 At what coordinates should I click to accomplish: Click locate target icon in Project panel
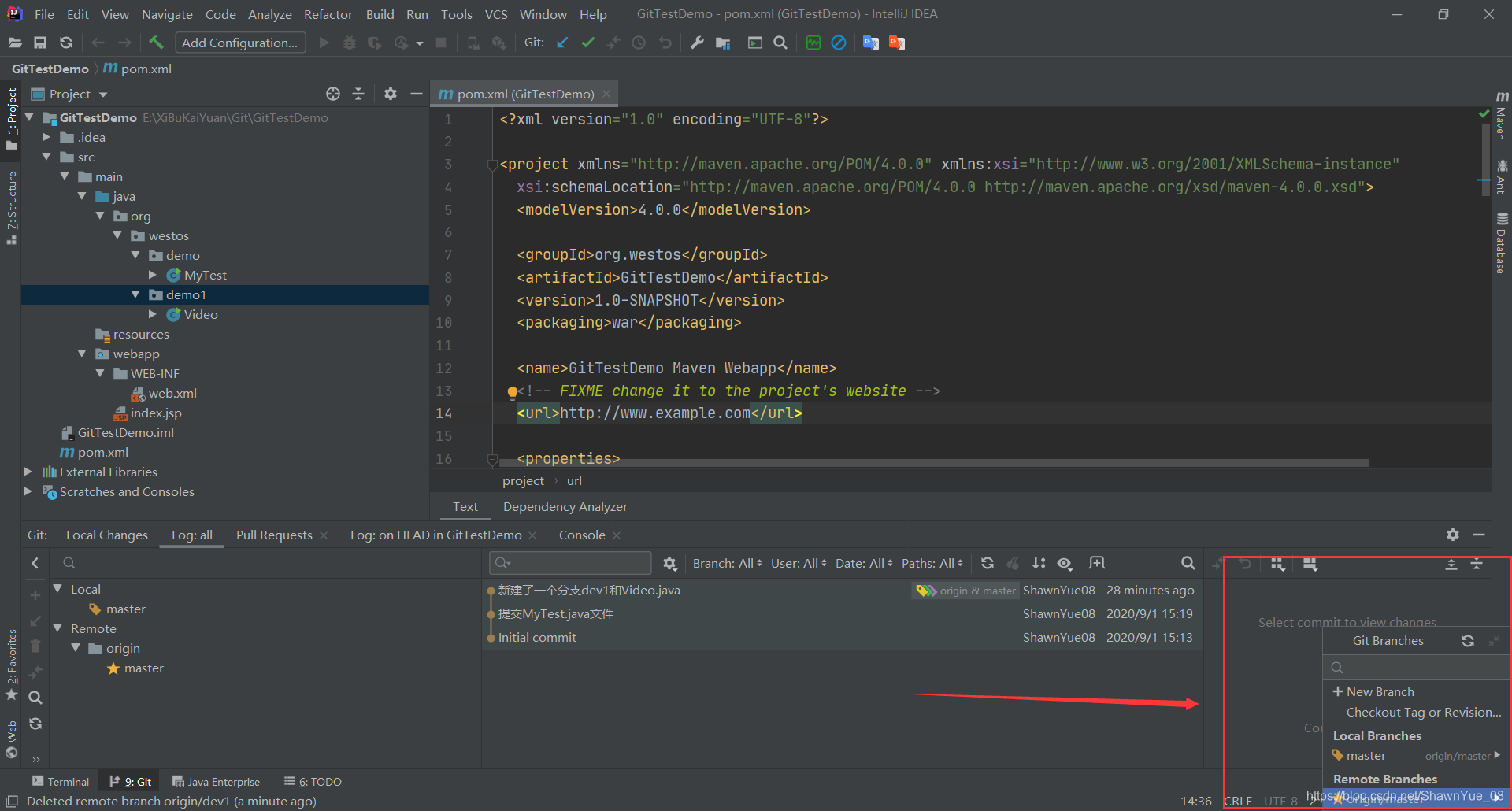(333, 94)
